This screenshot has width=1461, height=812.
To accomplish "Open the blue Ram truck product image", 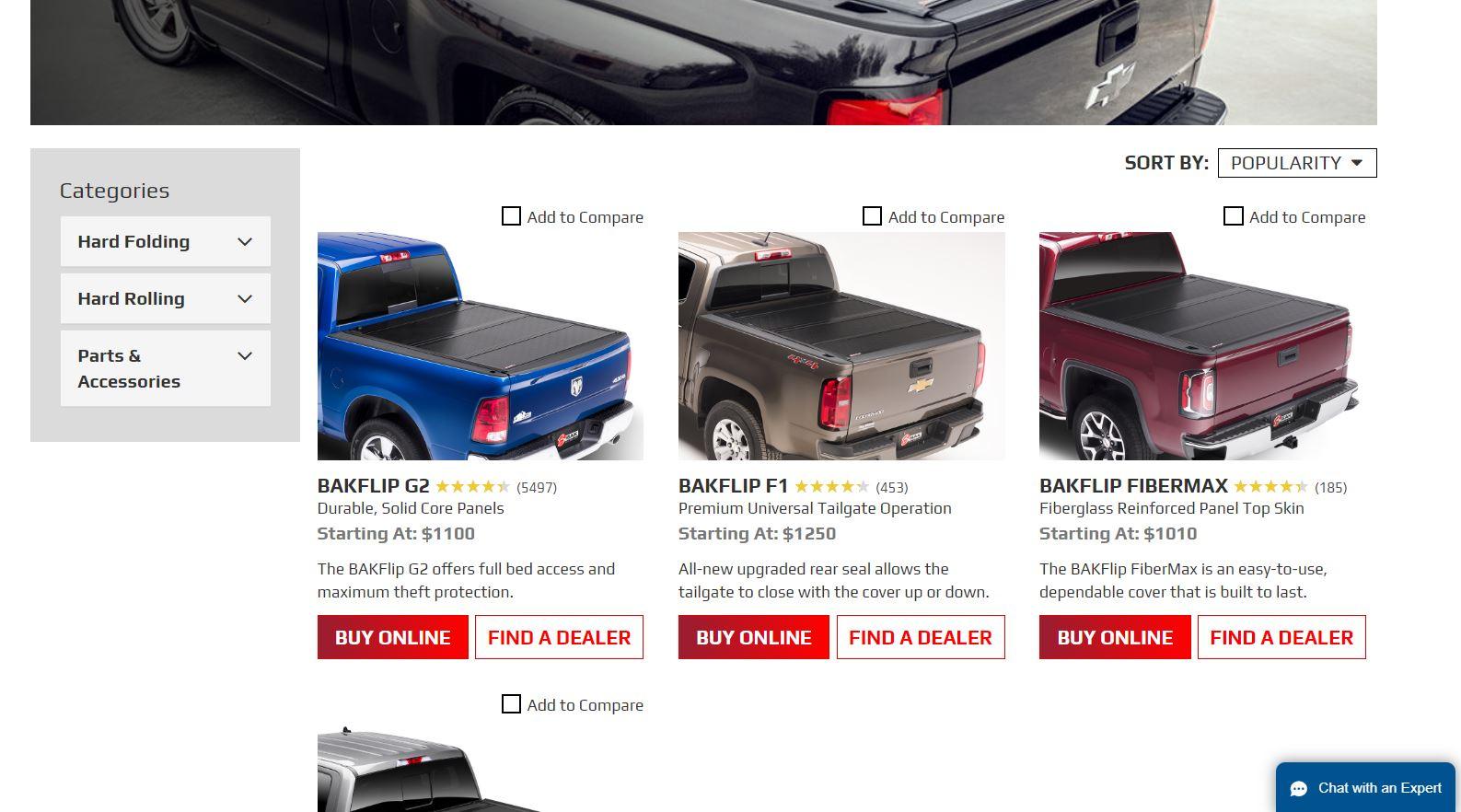I will [481, 346].
